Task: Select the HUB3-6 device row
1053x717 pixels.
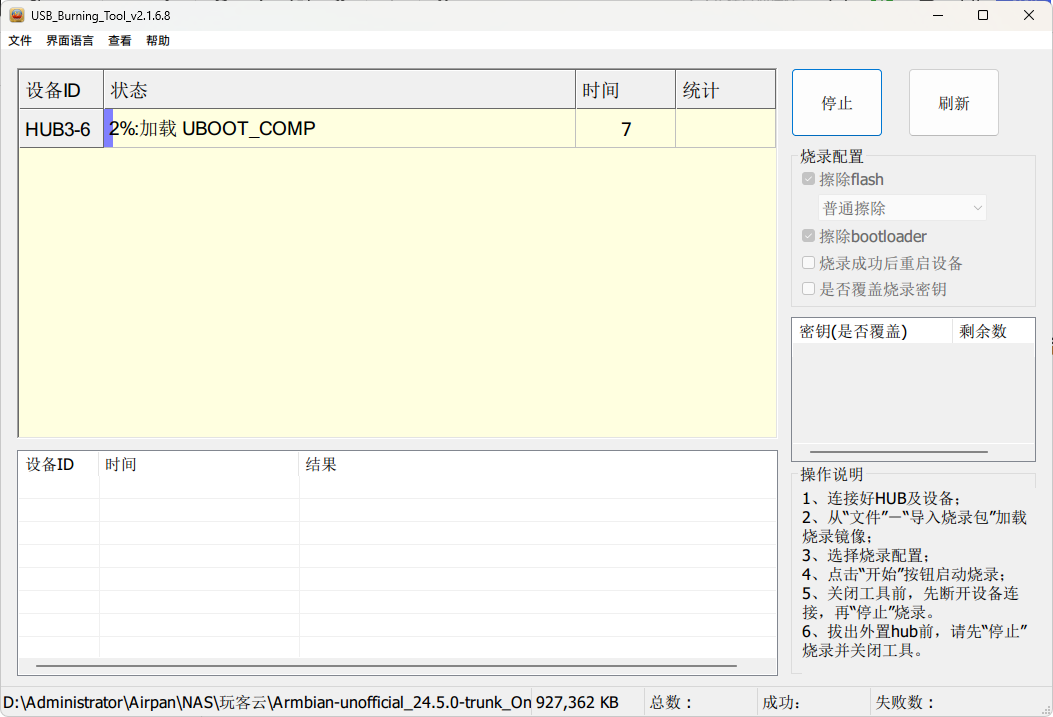Action: click(x=61, y=129)
